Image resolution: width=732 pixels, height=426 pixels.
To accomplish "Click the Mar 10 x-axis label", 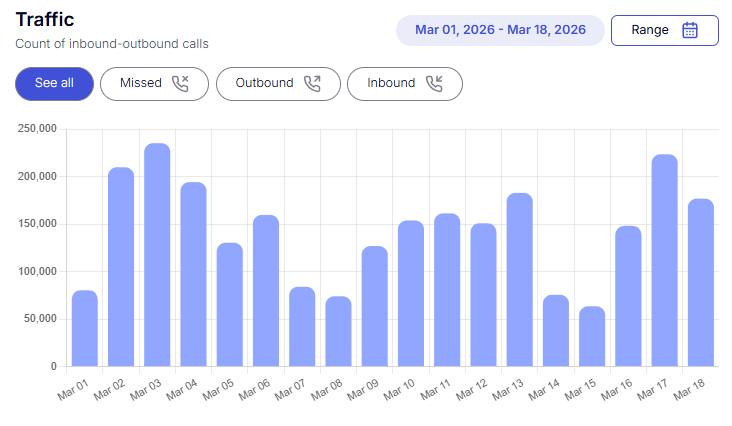I will tap(400, 389).
